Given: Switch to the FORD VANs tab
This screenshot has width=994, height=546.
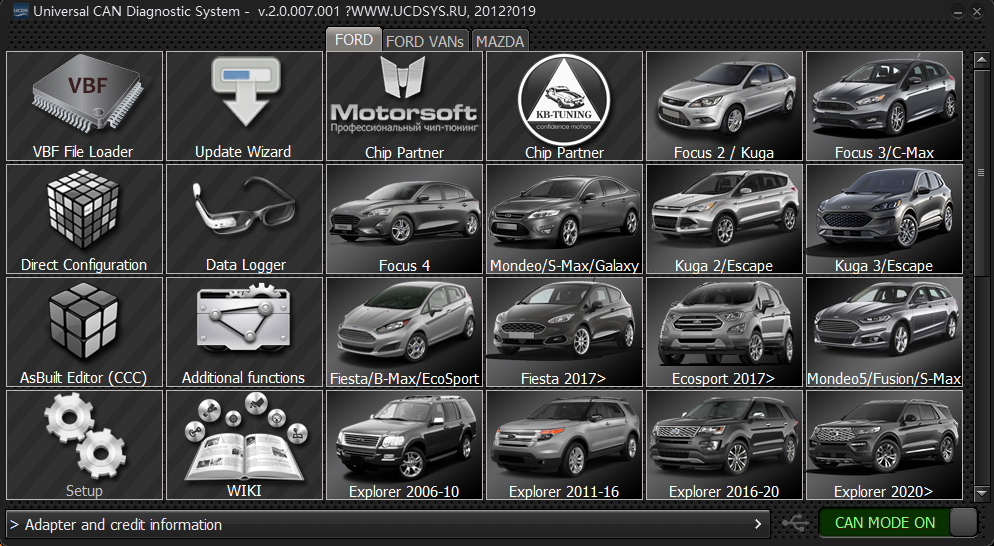Looking at the screenshot, I should [425, 41].
